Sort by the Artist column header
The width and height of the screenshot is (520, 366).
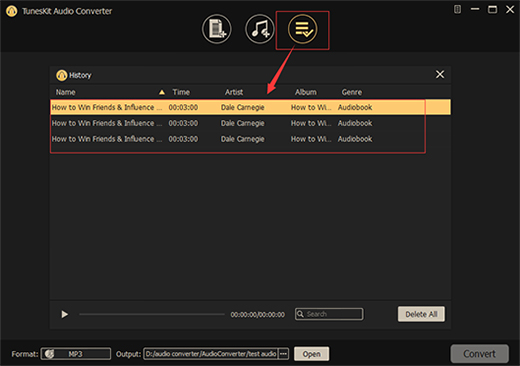point(234,92)
